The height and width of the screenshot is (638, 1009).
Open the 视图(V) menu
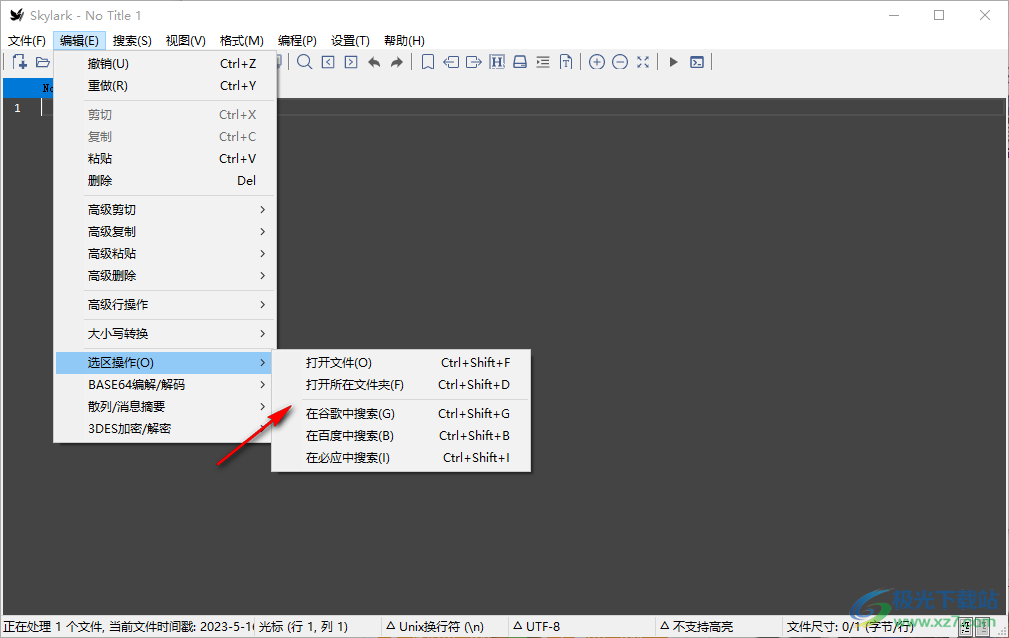pos(185,41)
